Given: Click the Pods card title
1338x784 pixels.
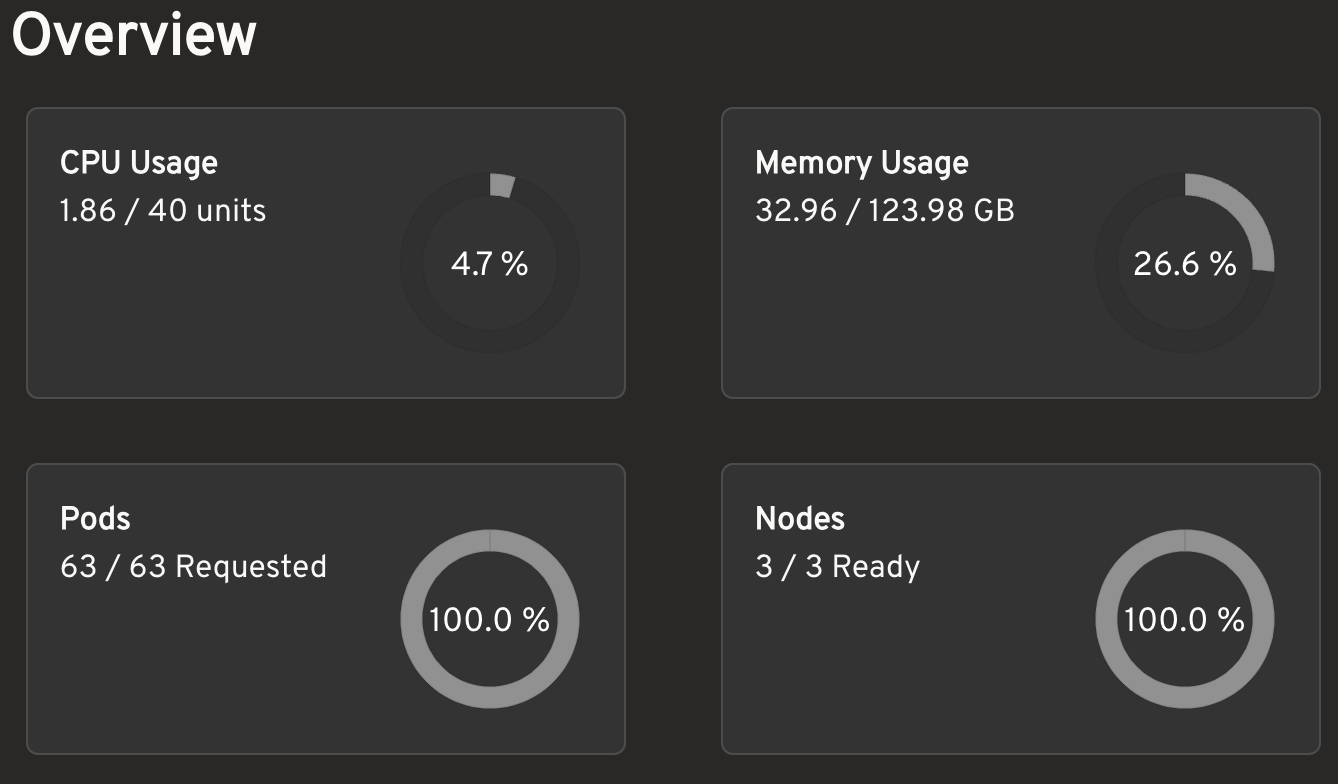Looking at the screenshot, I should point(96,519).
